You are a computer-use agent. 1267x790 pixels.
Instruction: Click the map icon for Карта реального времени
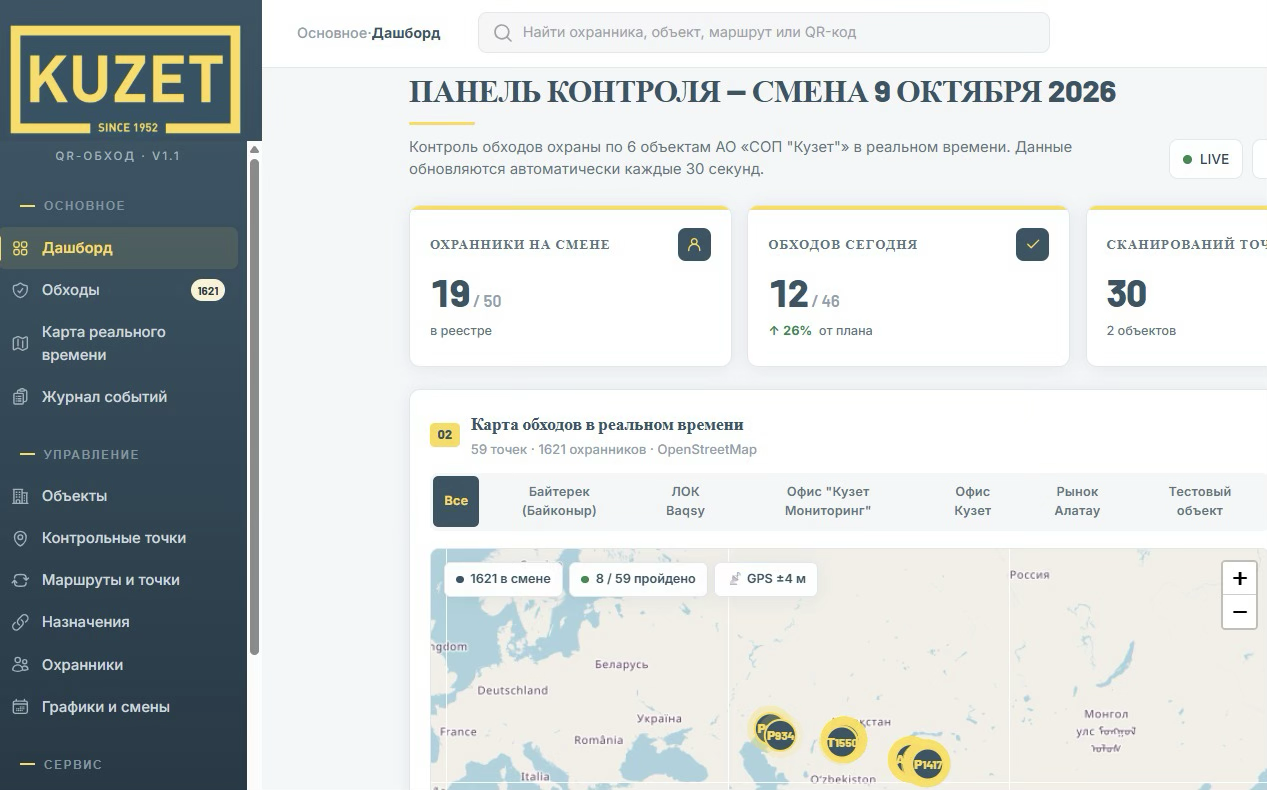click(20, 344)
